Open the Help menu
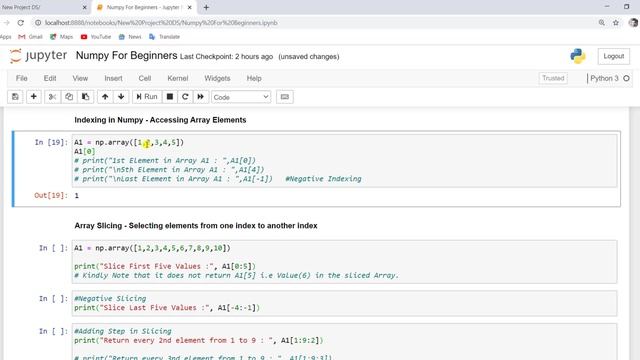 (x=254, y=78)
